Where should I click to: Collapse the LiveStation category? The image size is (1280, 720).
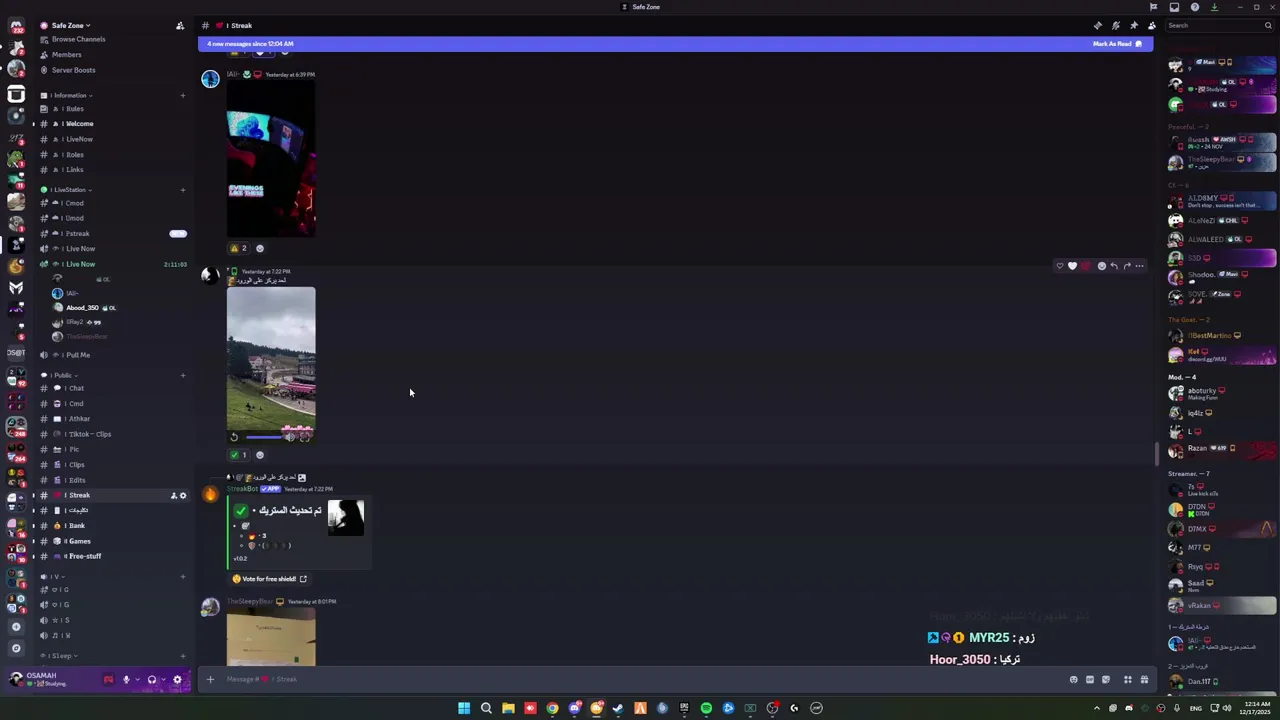[x=68, y=189]
